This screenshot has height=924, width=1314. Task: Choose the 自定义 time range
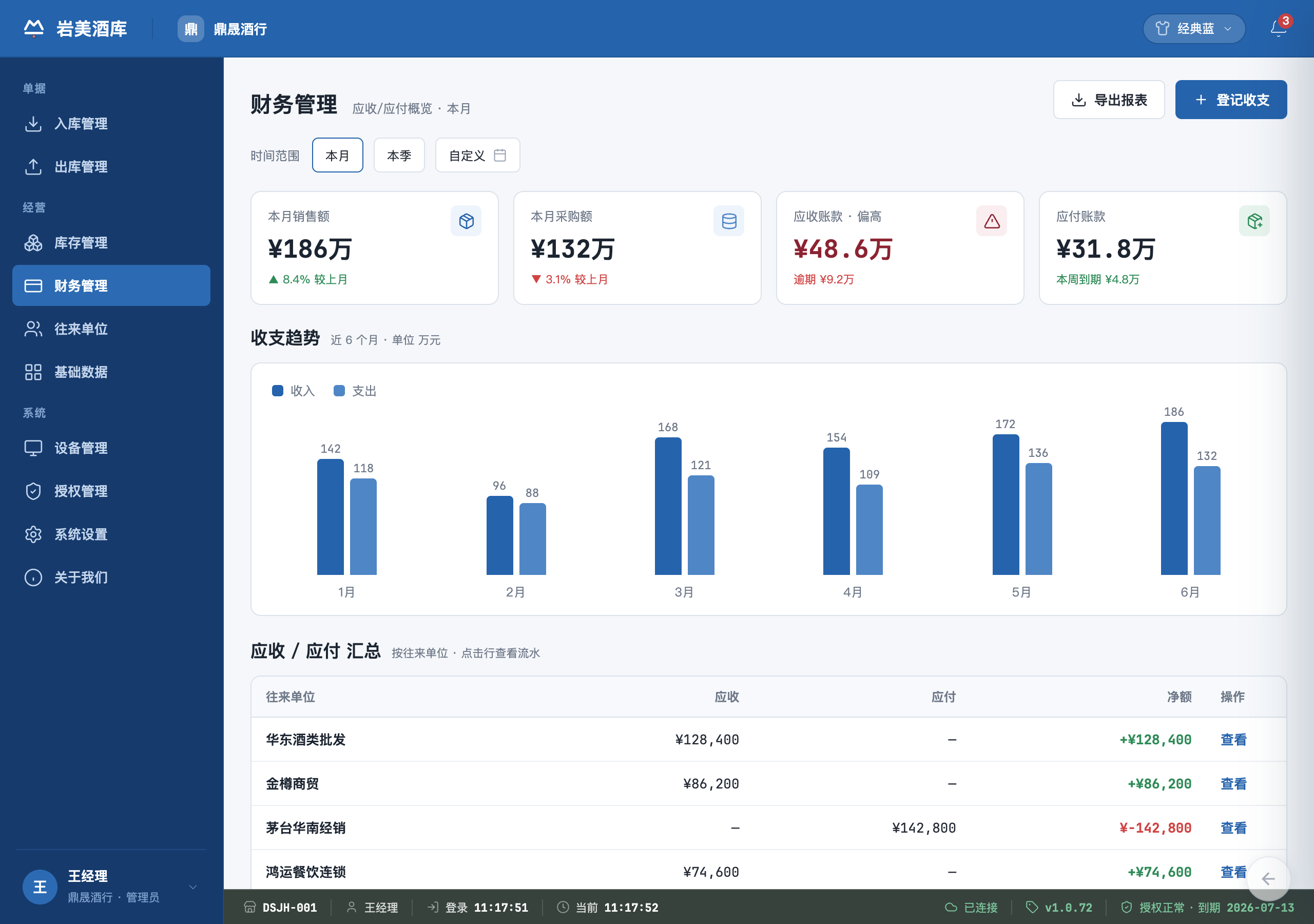tap(477, 155)
